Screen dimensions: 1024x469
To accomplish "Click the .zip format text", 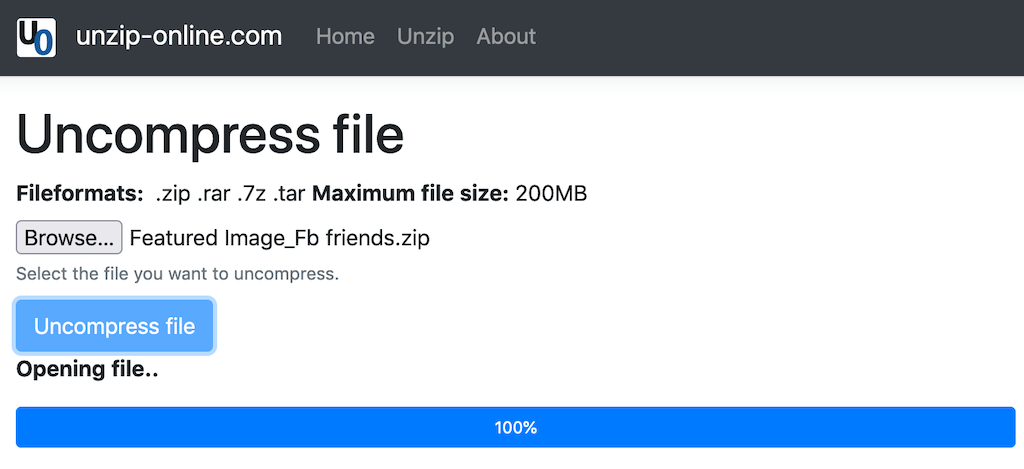I will pos(174,193).
